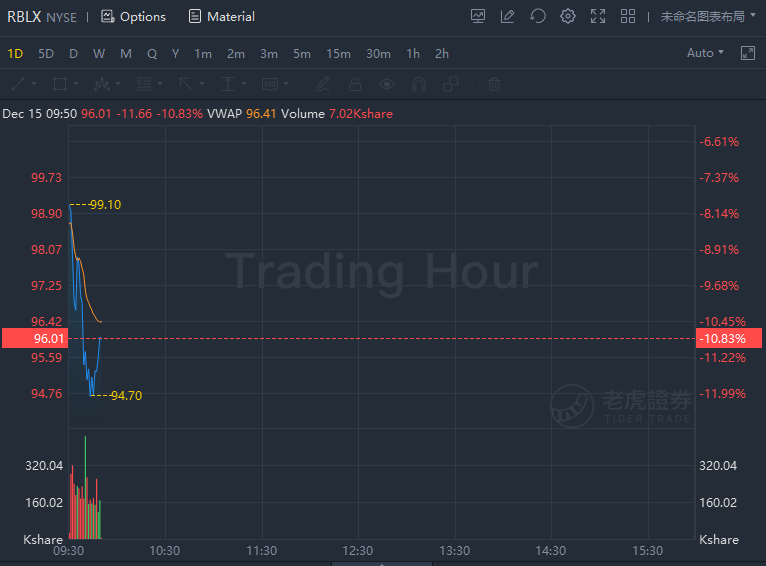The image size is (766, 566).
Task: Expand the shape tool dropdown arrow
Action: coord(76,84)
